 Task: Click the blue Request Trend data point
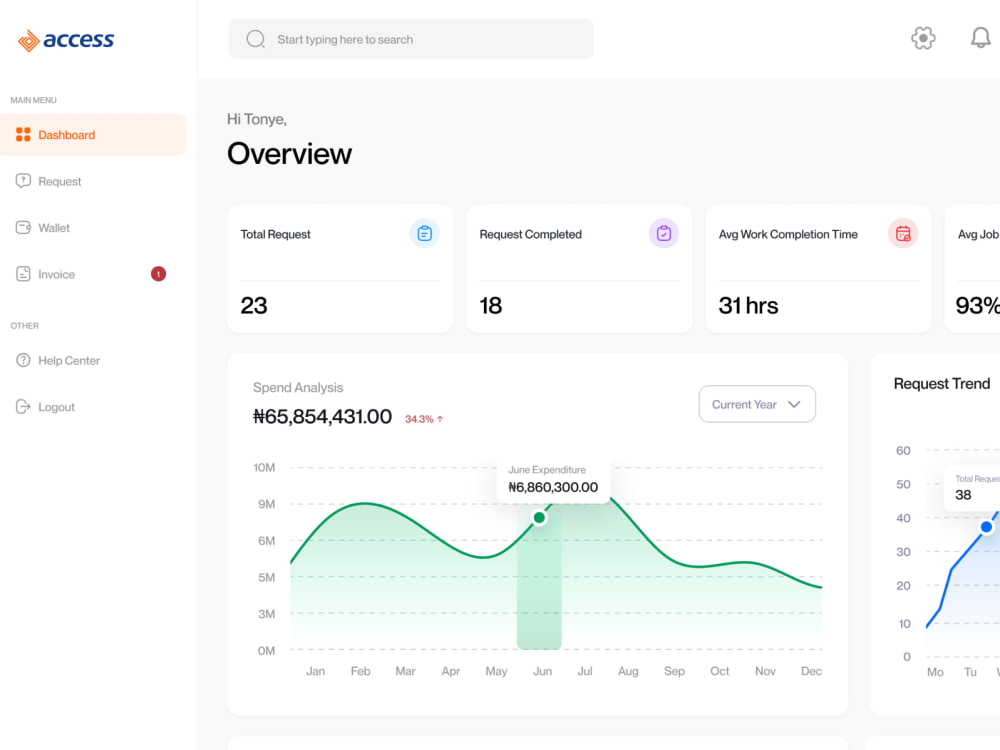(986, 527)
